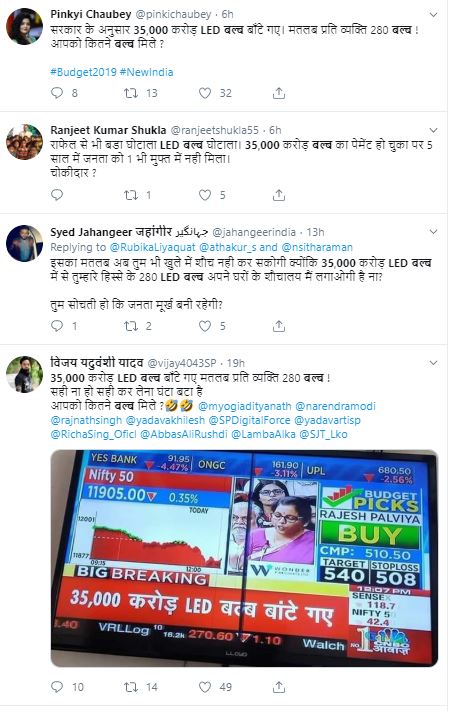Open Pinkyi Chaubey's profile avatar

click(24, 26)
